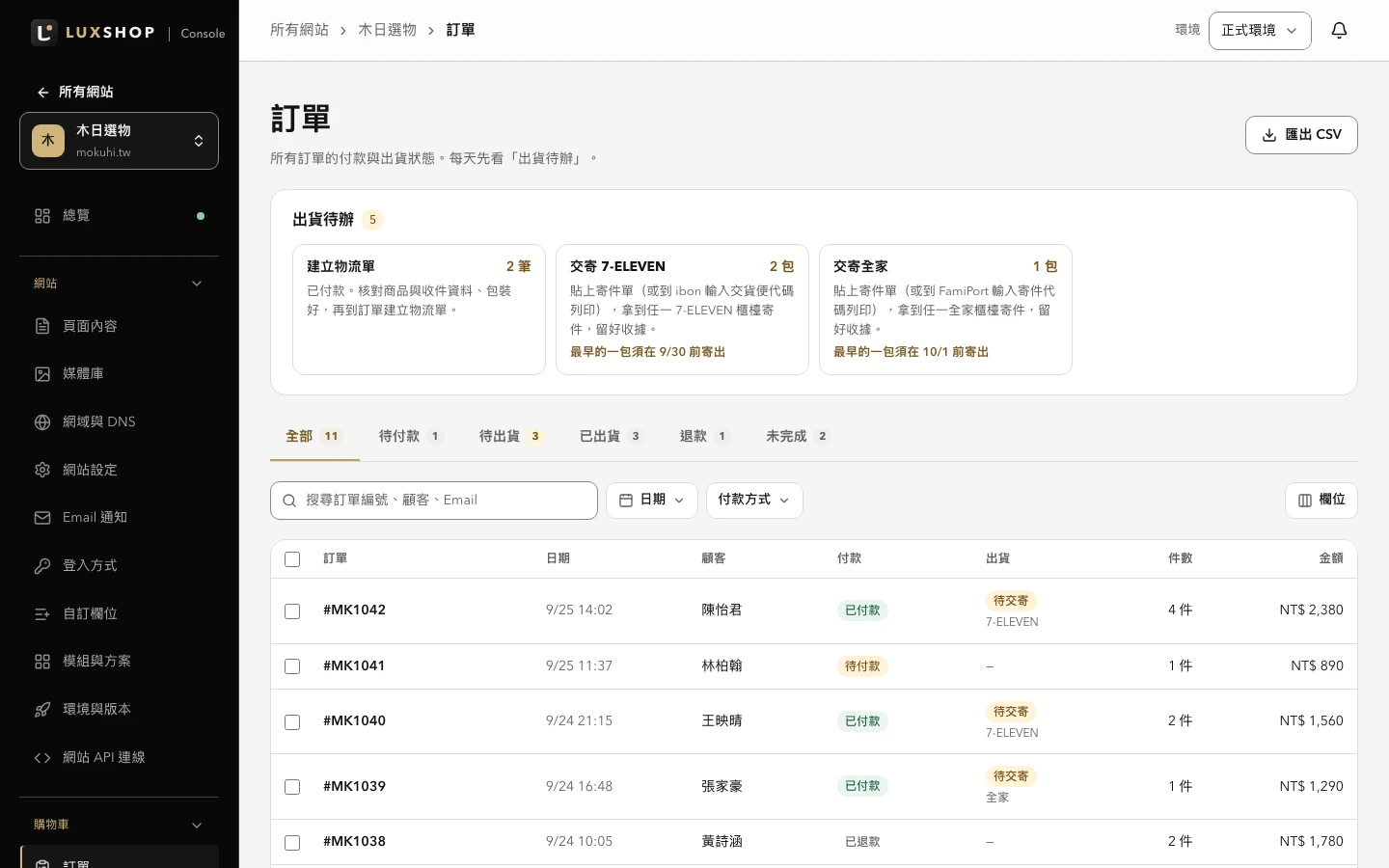Click the 自訂欄位 icon
This screenshot has width=1389, height=868.
click(42, 613)
